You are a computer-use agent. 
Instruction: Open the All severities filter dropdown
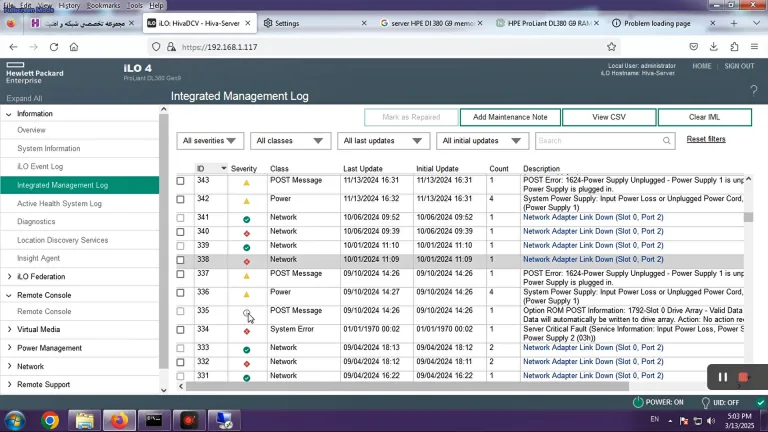pyautogui.click(x=210, y=141)
